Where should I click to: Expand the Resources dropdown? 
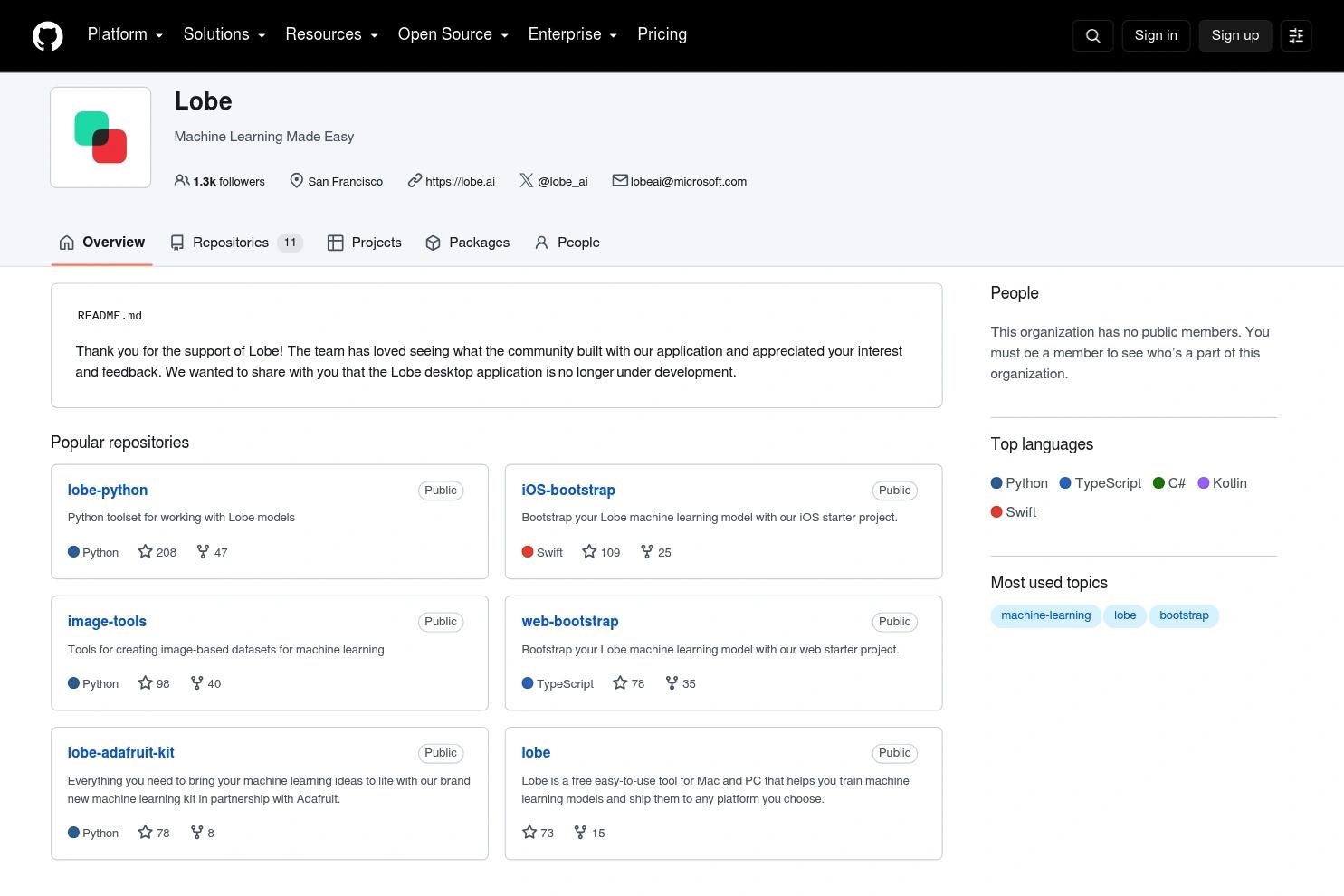coord(331,34)
